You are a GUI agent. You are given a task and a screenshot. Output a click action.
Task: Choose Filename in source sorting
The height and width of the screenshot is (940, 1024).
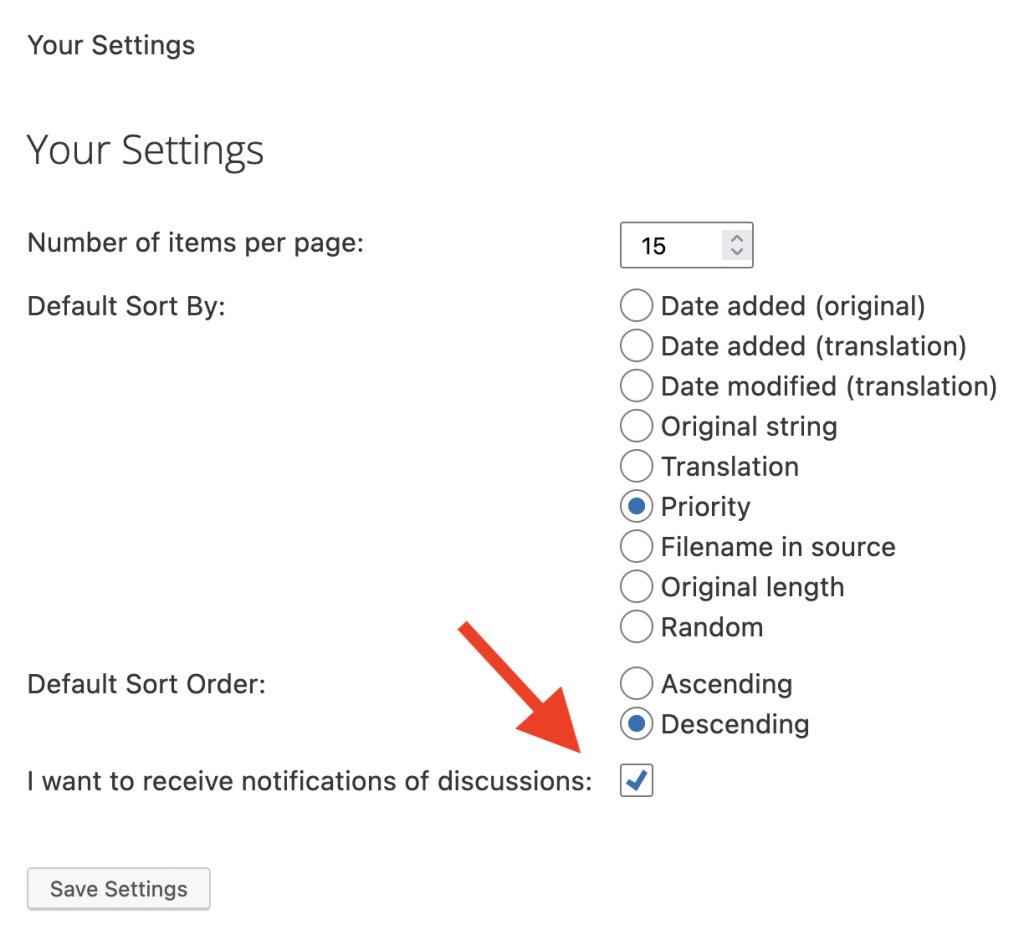pyautogui.click(x=636, y=546)
